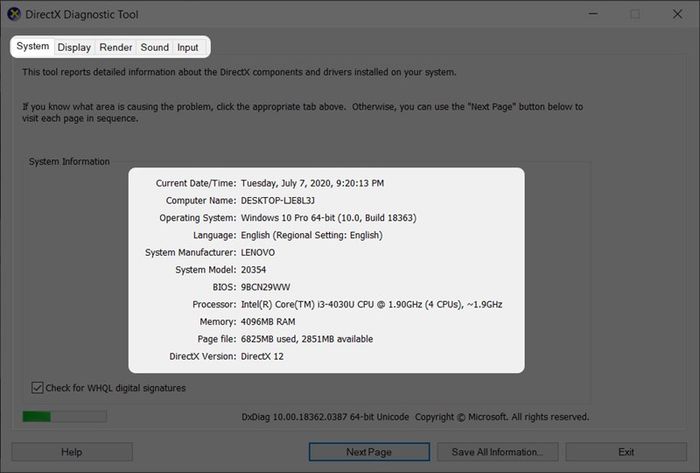Image resolution: width=700 pixels, height=473 pixels.
Task: Click system model value 20354
Action: click(253, 270)
